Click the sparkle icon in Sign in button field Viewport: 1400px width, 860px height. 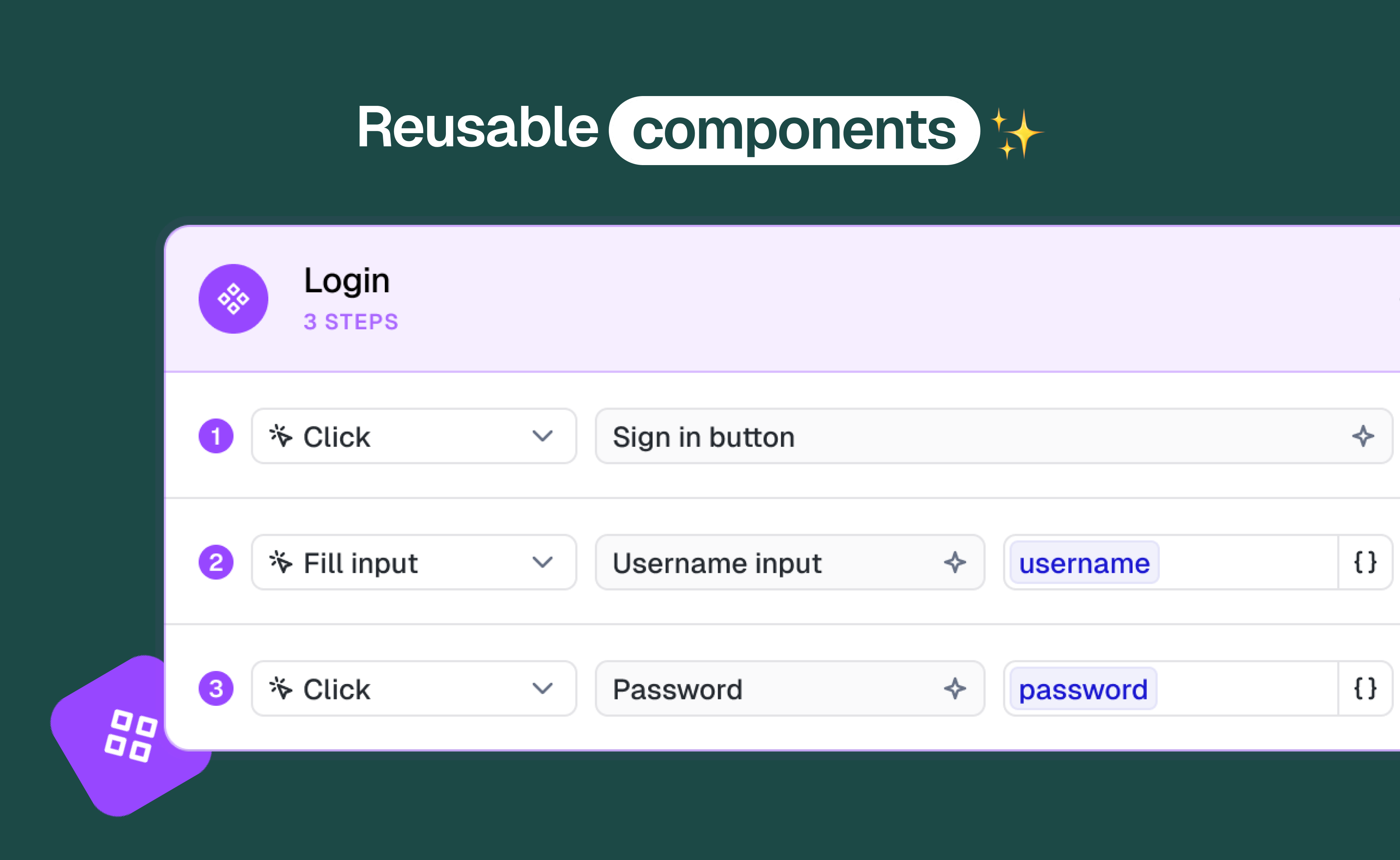coord(1362,436)
